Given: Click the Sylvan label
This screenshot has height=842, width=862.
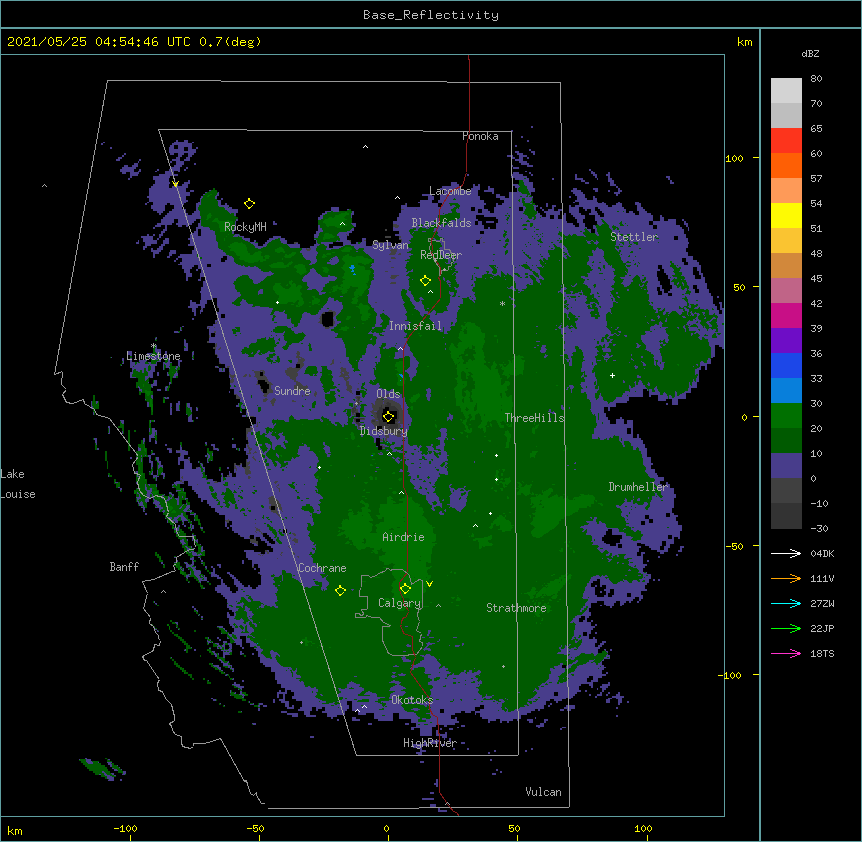Looking at the screenshot, I should click(390, 245).
